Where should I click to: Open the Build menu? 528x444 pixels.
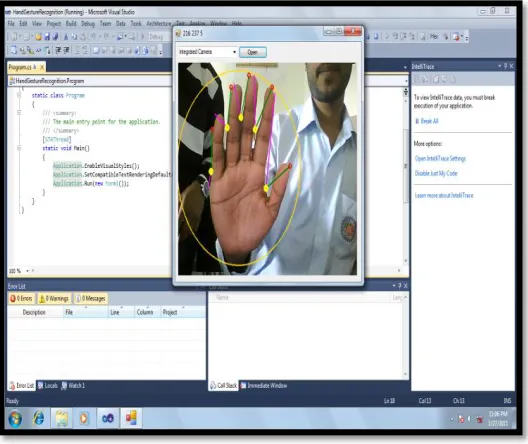pos(71,24)
